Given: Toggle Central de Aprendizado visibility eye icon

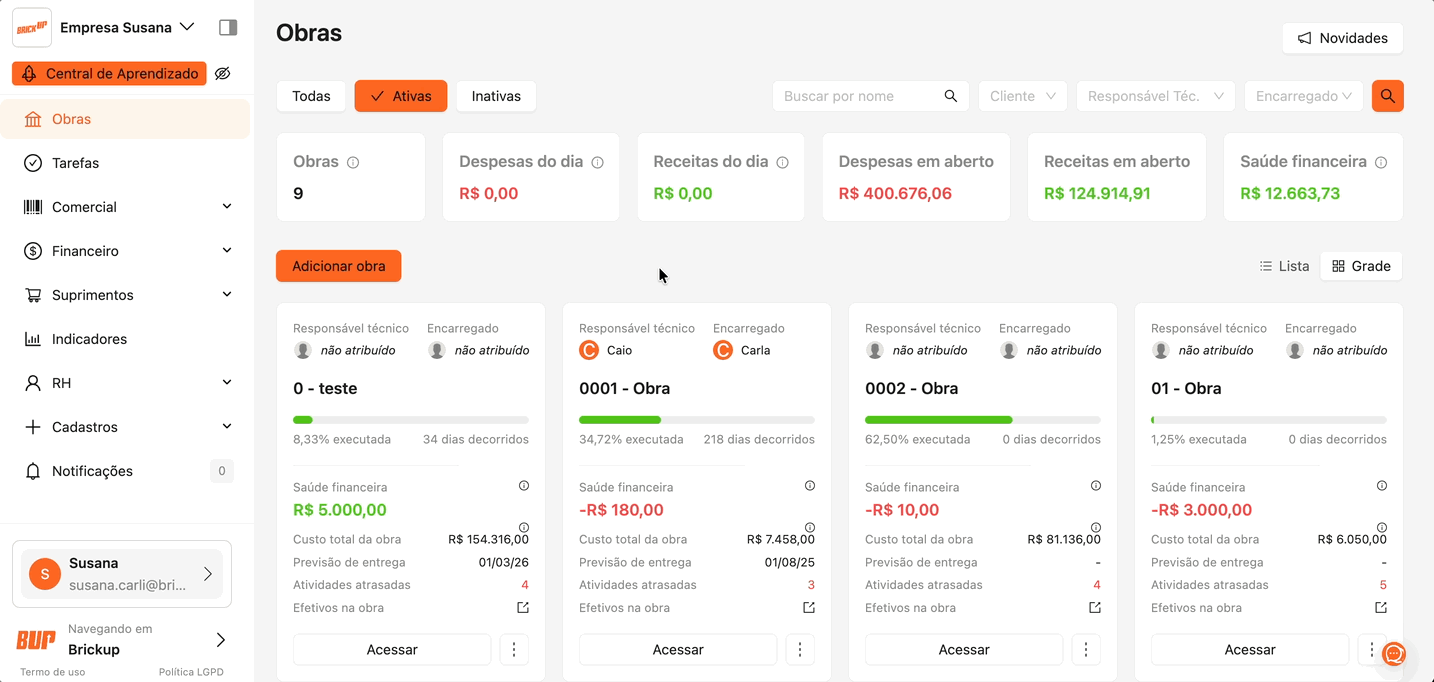Looking at the screenshot, I should (223, 73).
